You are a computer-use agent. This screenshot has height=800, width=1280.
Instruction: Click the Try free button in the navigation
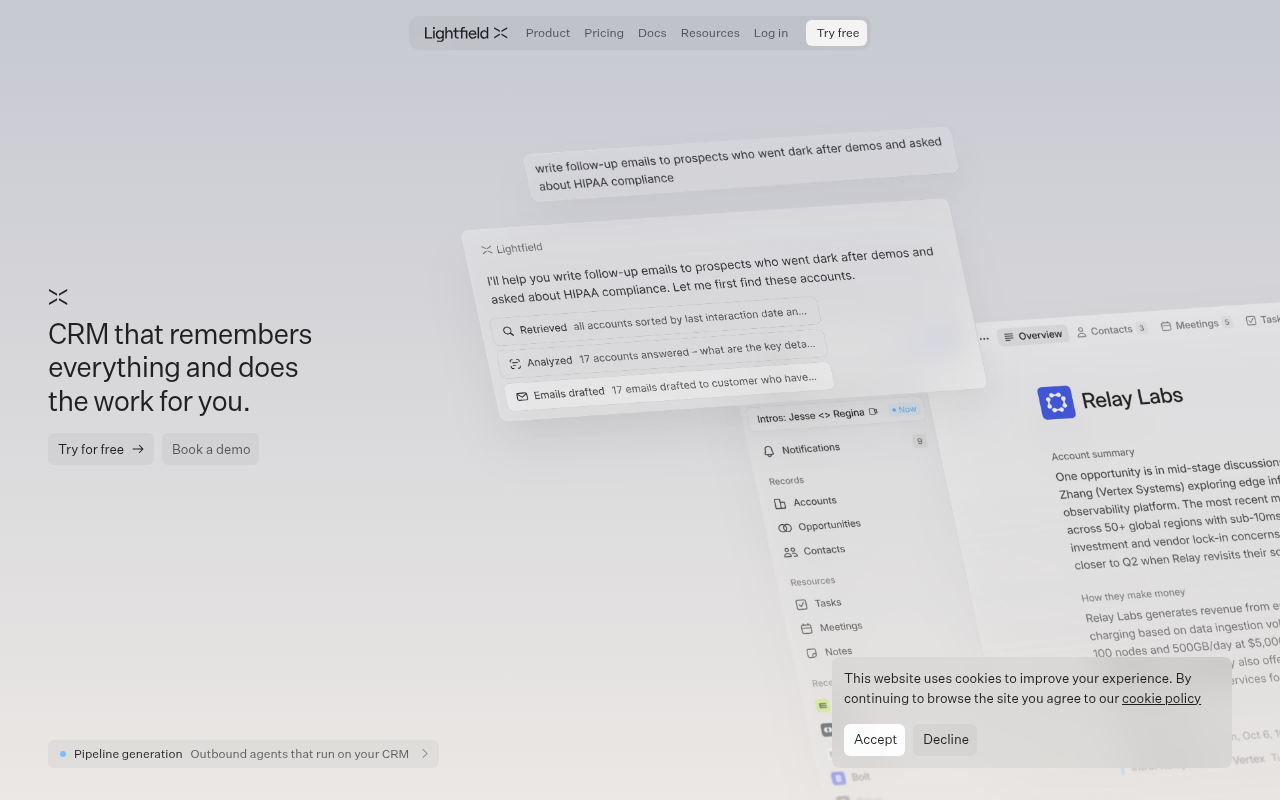[x=837, y=33]
